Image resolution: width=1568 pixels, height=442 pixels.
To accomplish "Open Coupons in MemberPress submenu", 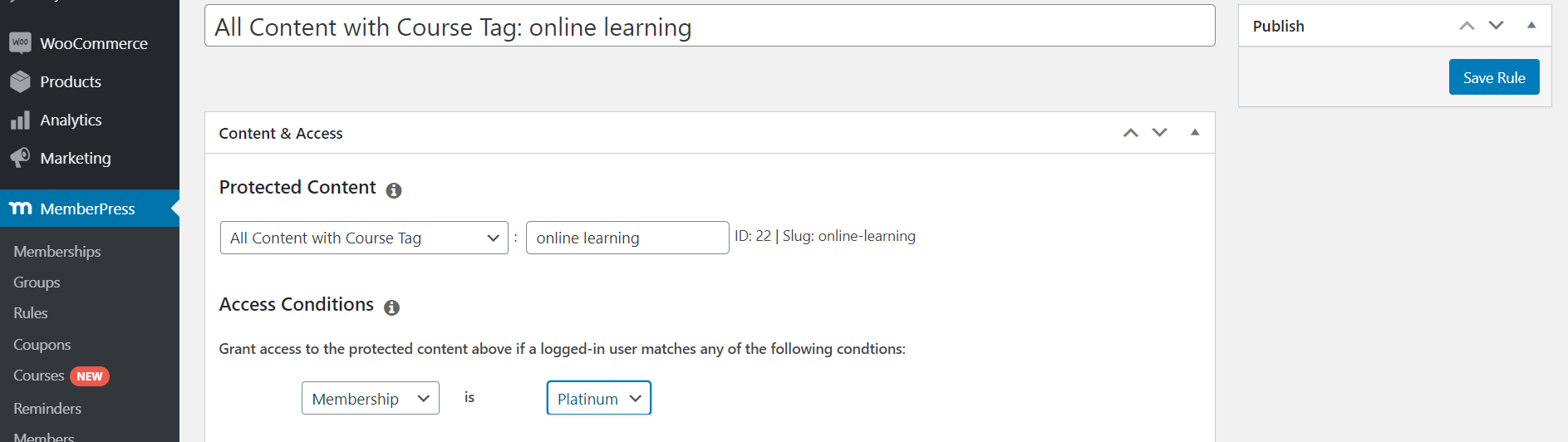I will 42,345.
